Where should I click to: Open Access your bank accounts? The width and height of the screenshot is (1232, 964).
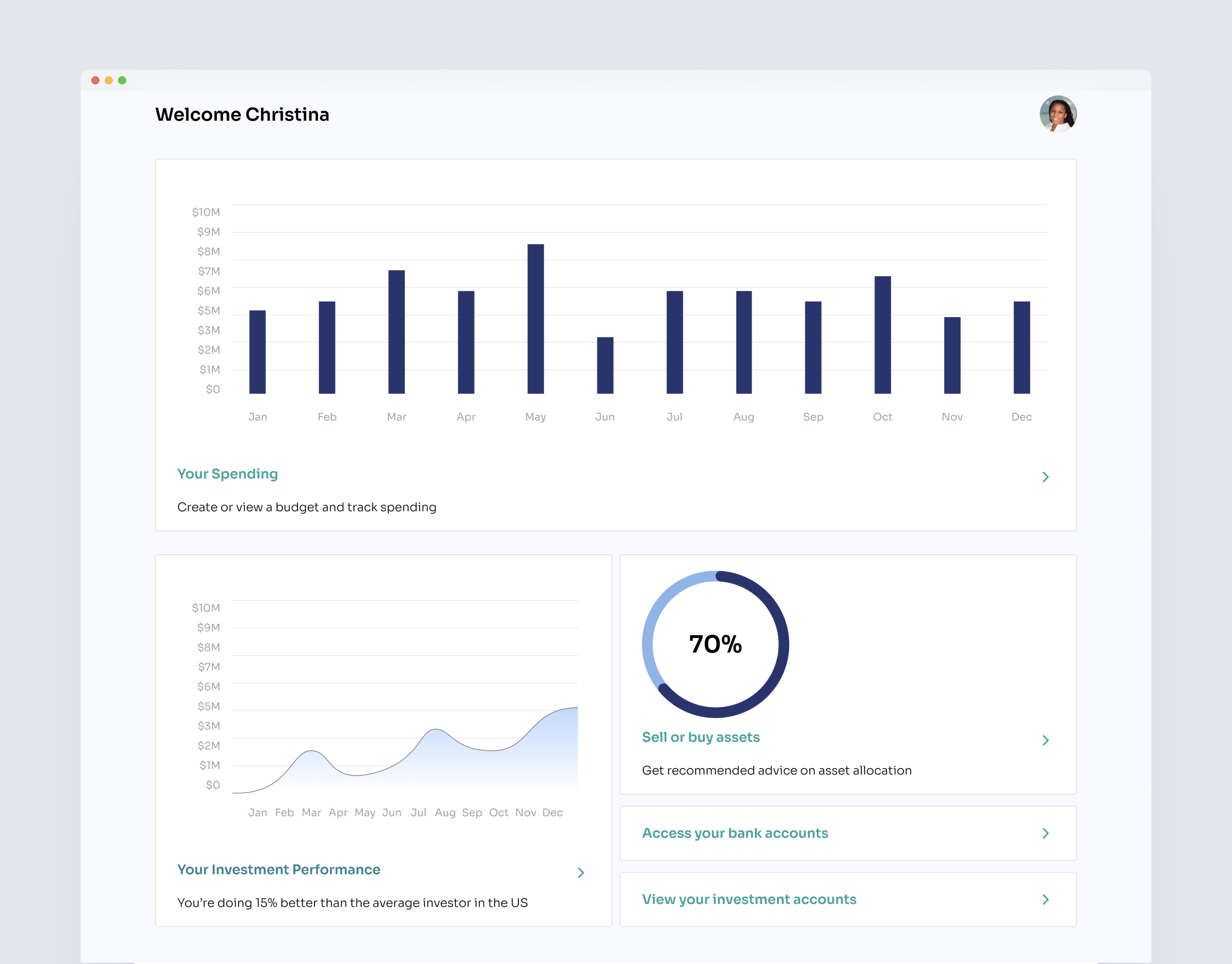[735, 833]
